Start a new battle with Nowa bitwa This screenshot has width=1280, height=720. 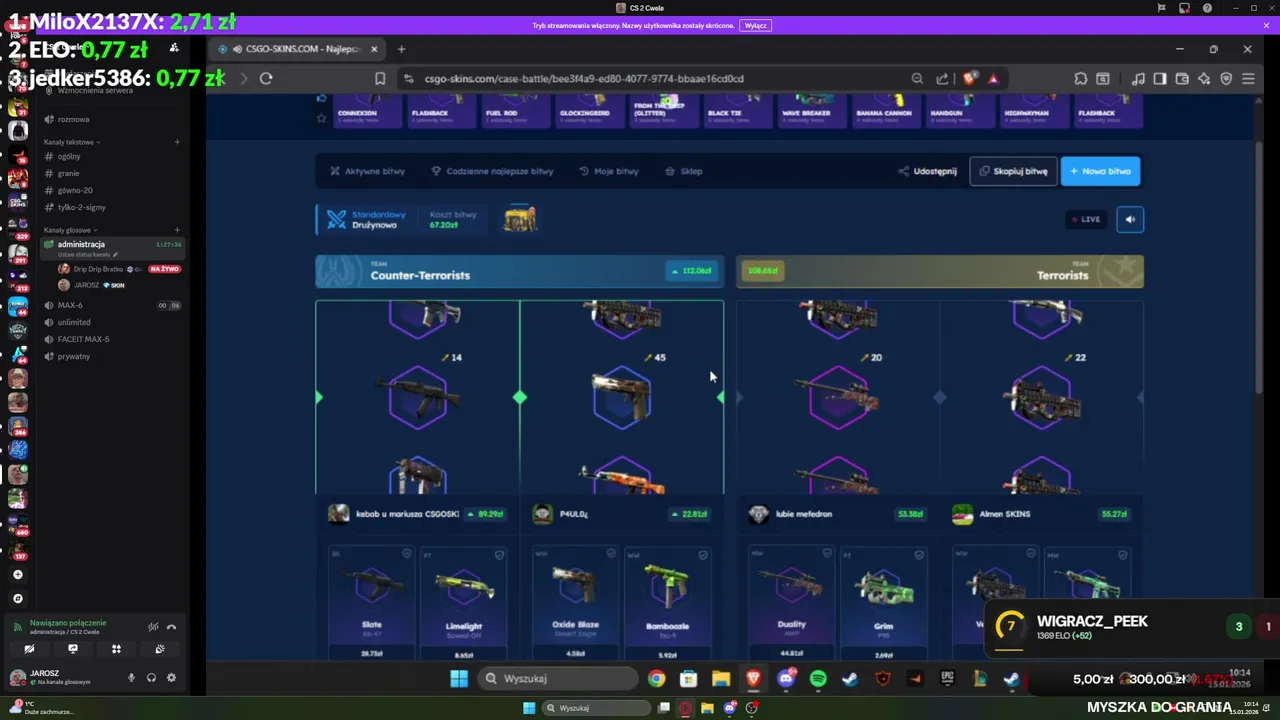click(x=1100, y=171)
